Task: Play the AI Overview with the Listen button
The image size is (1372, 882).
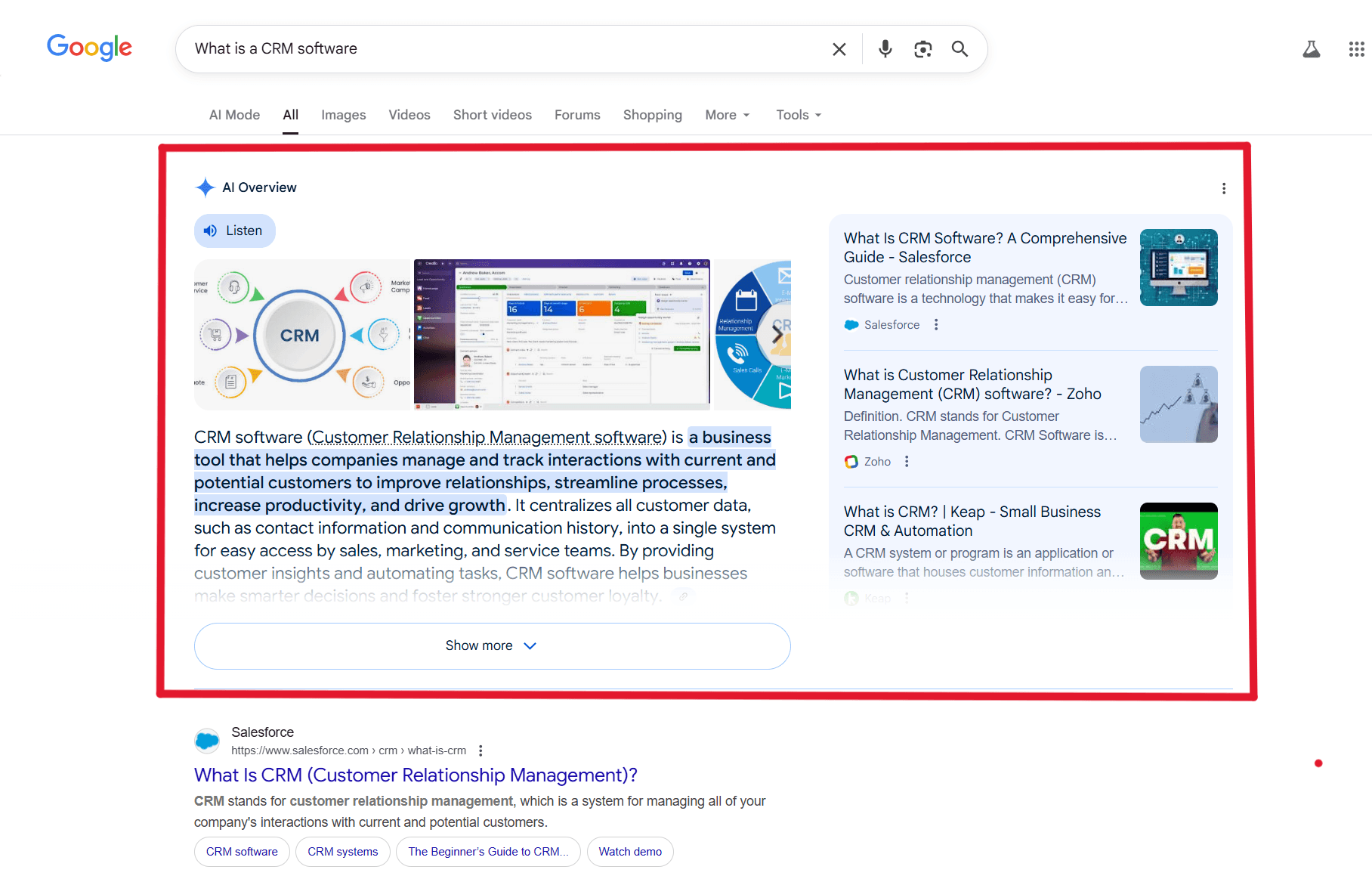Action: [234, 231]
